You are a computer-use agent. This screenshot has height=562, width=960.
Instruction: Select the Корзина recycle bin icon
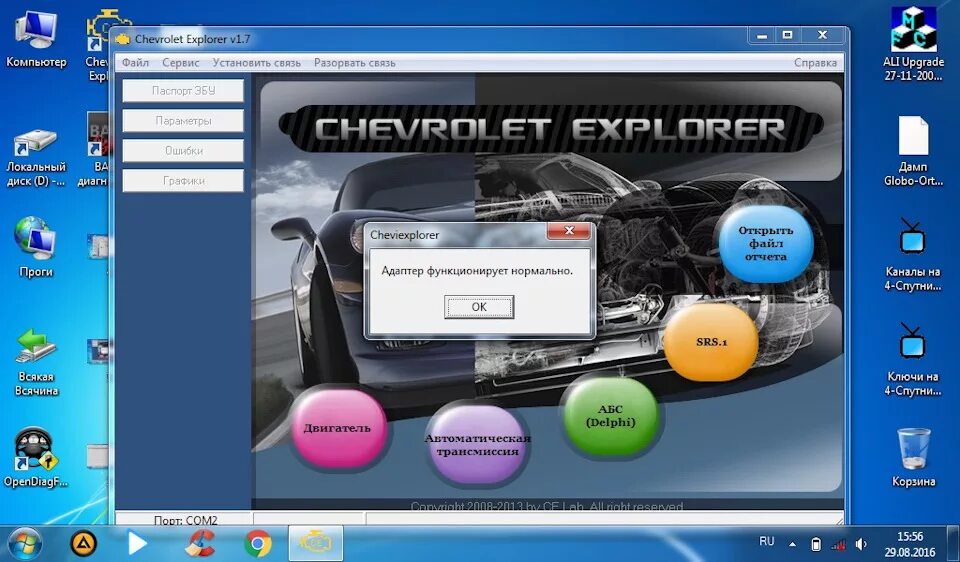913,457
